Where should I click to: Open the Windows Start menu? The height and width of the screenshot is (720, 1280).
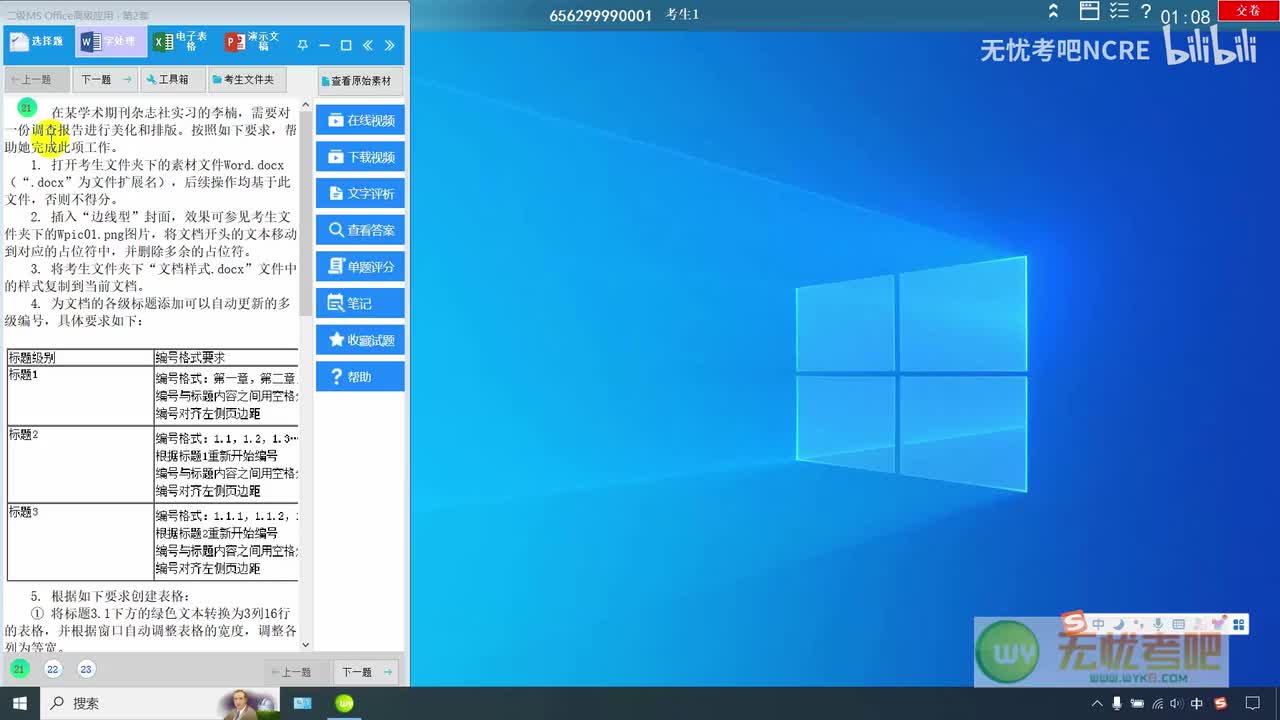(x=20, y=703)
